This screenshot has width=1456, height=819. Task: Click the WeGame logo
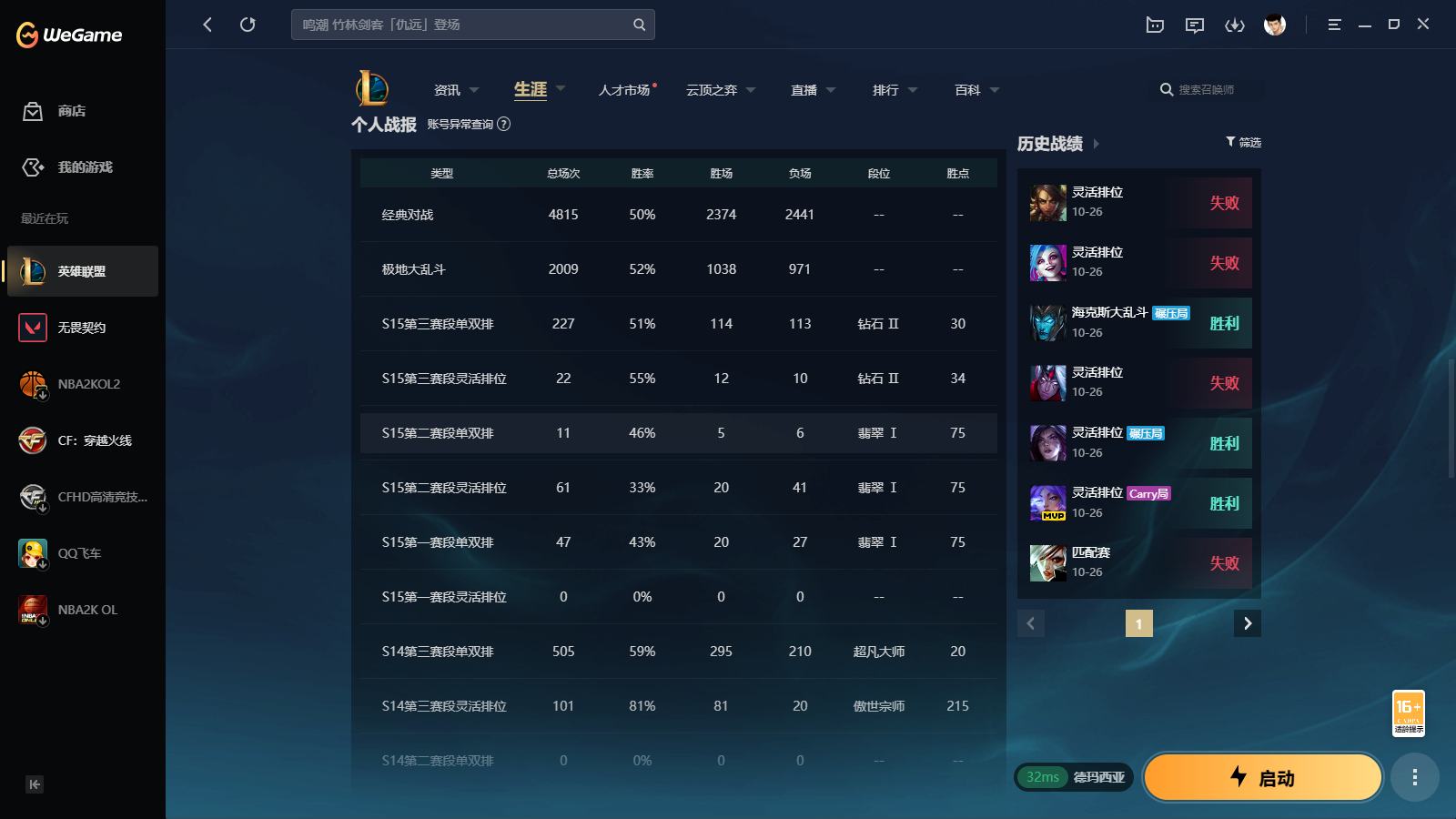pos(69,35)
